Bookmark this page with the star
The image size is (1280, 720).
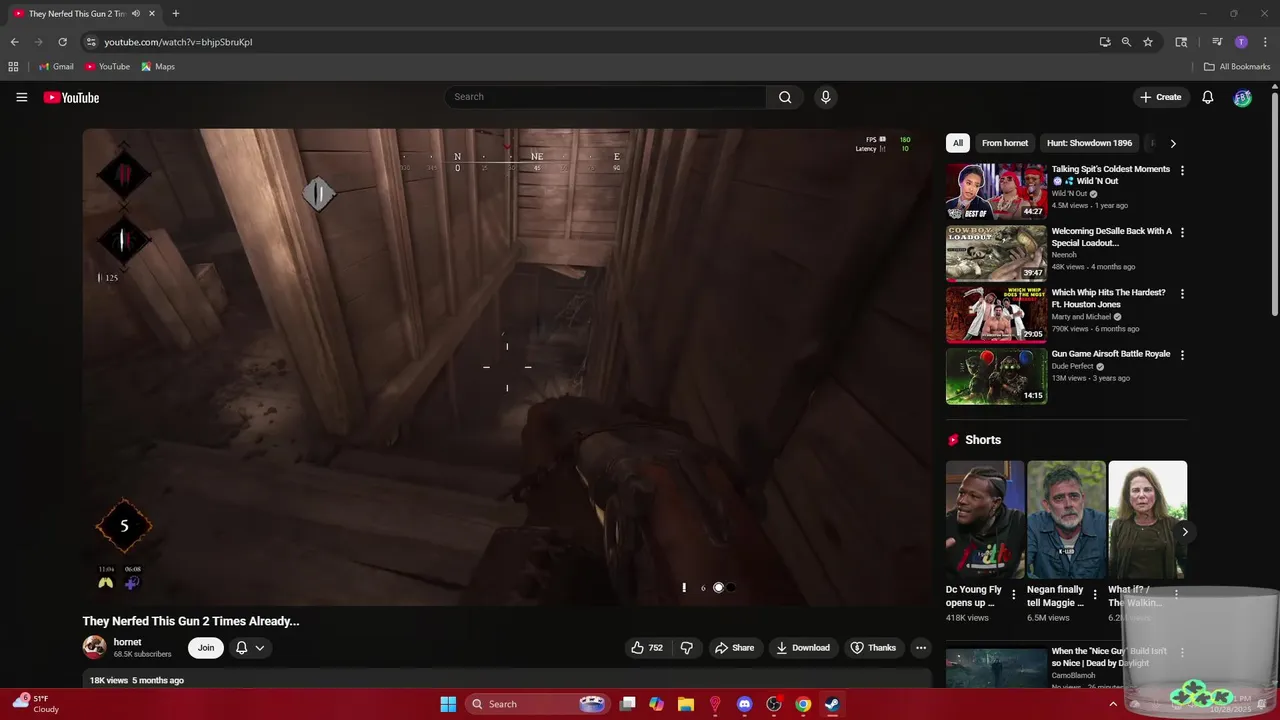pyautogui.click(x=1148, y=42)
